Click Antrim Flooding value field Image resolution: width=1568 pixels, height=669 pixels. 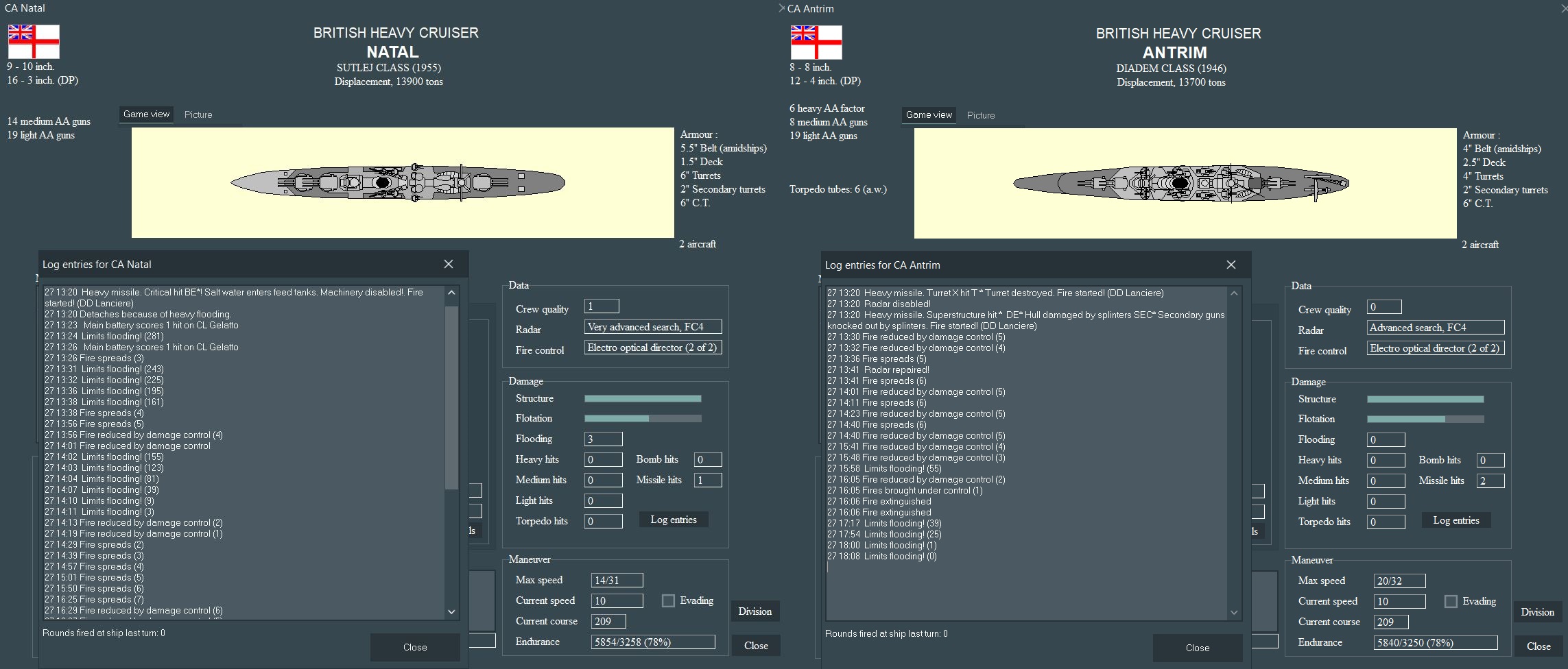pos(1386,439)
